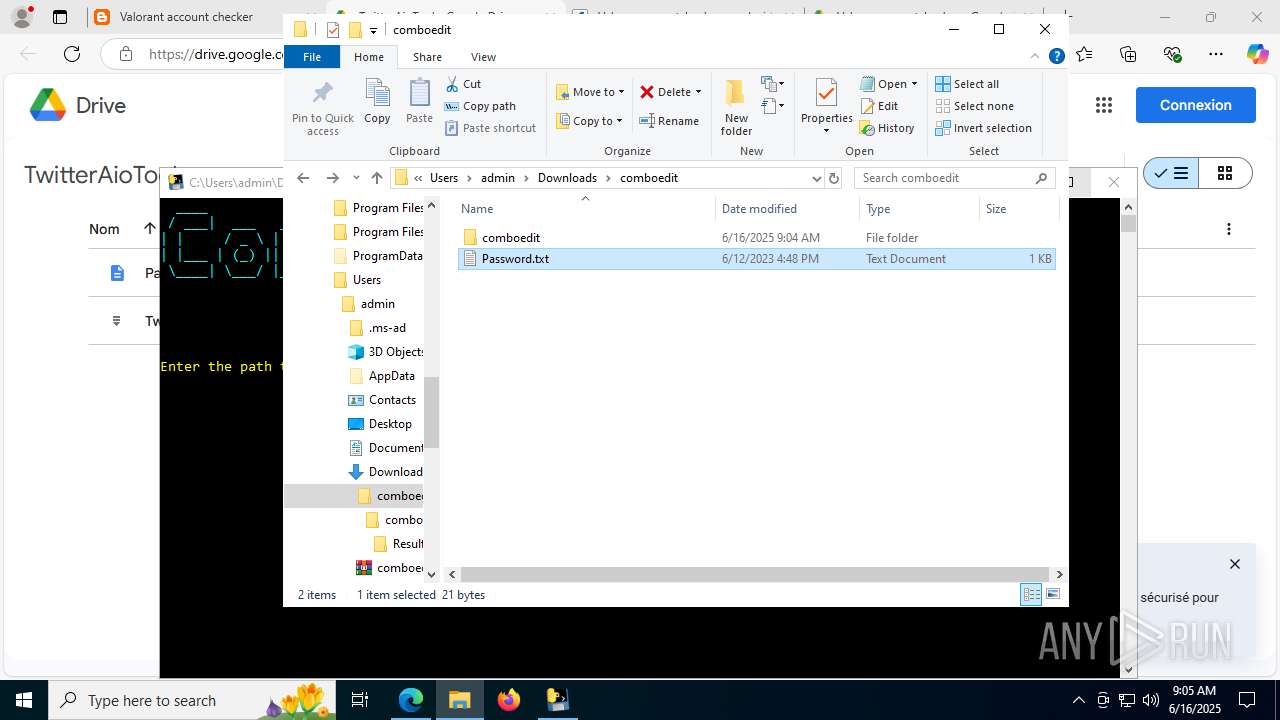The height and width of the screenshot is (720, 1280).
Task: Click the Windows Start button
Action: pyautogui.click(x=23, y=700)
